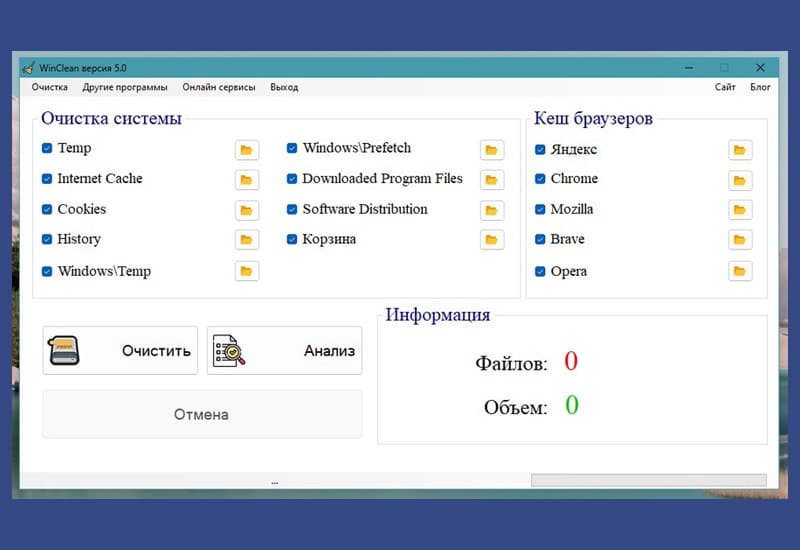Image resolution: width=800 pixels, height=550 pixels.
Task: Uncheck Downloaded Program Files checkbox
Action: tap(292, 179)
